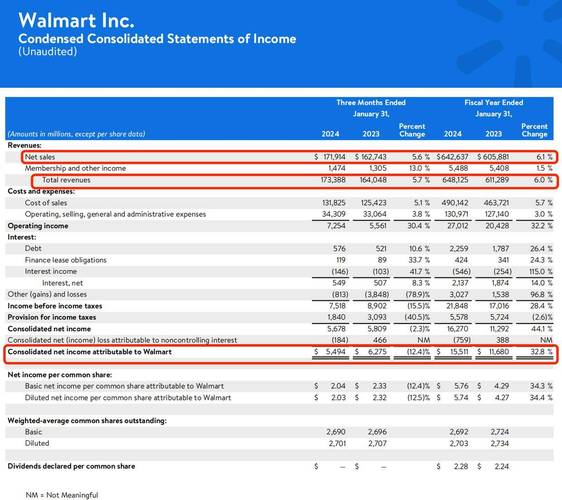Select the fiscal year net sales $642,637

452,157
